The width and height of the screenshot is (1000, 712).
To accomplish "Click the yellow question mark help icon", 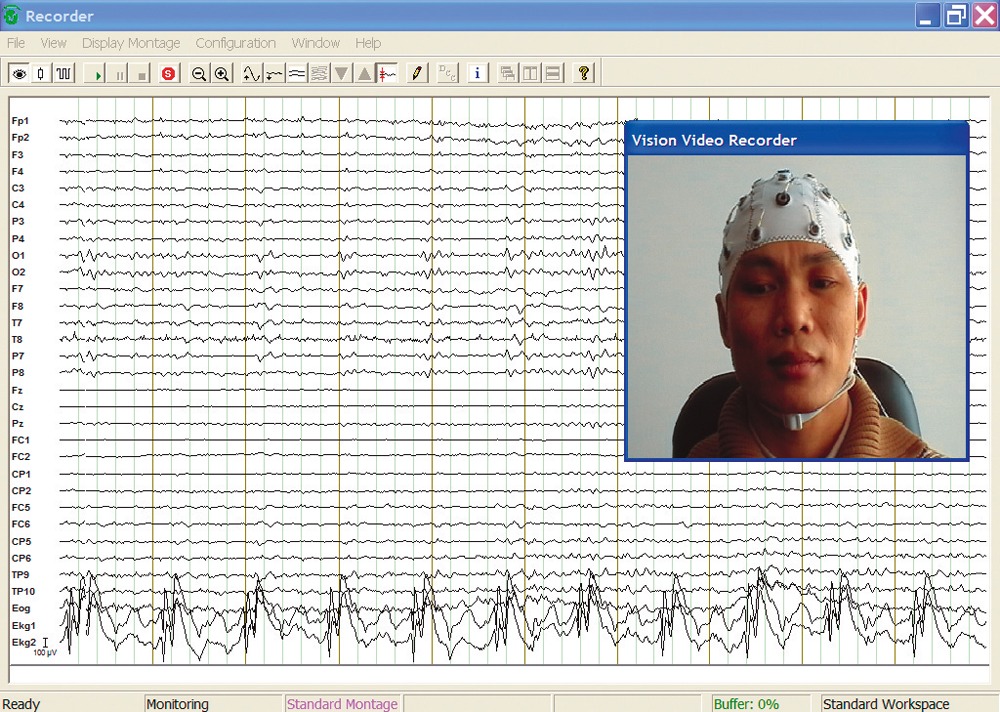I will coord(584,73).
